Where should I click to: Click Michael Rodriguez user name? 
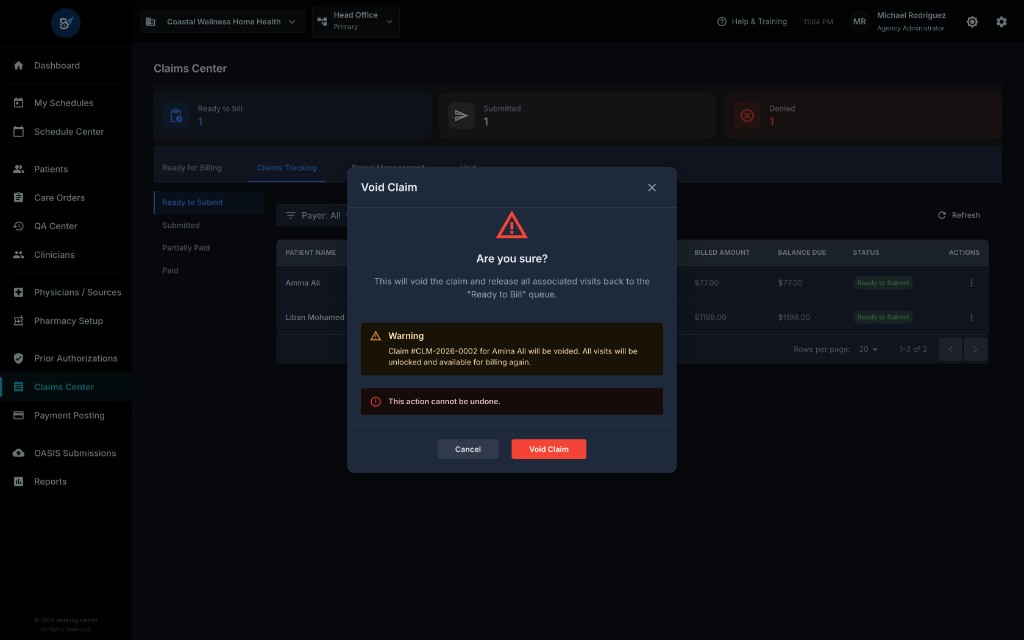(x=911, y=15)
